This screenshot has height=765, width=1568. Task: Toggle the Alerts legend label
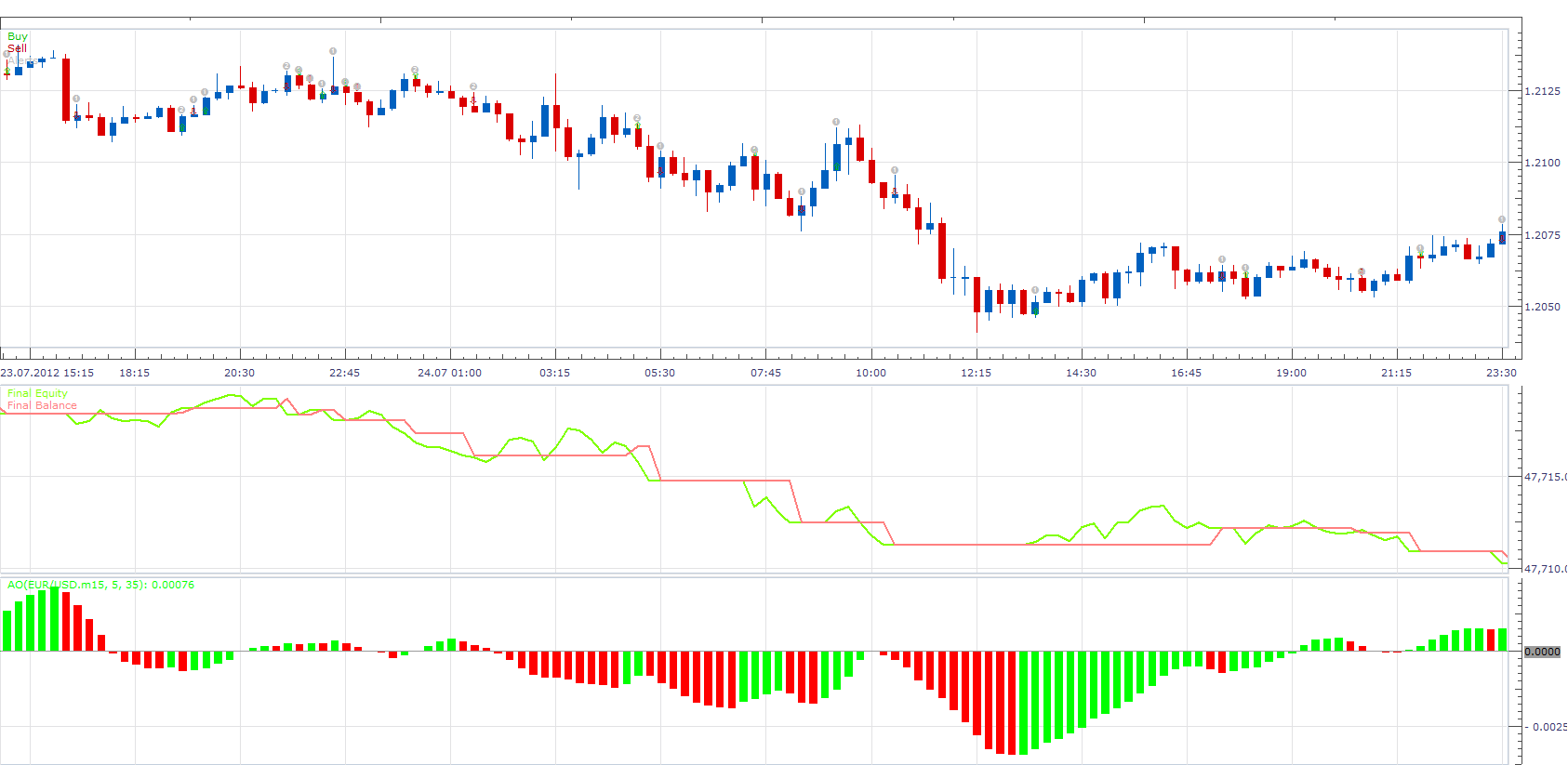coord(22,60)
